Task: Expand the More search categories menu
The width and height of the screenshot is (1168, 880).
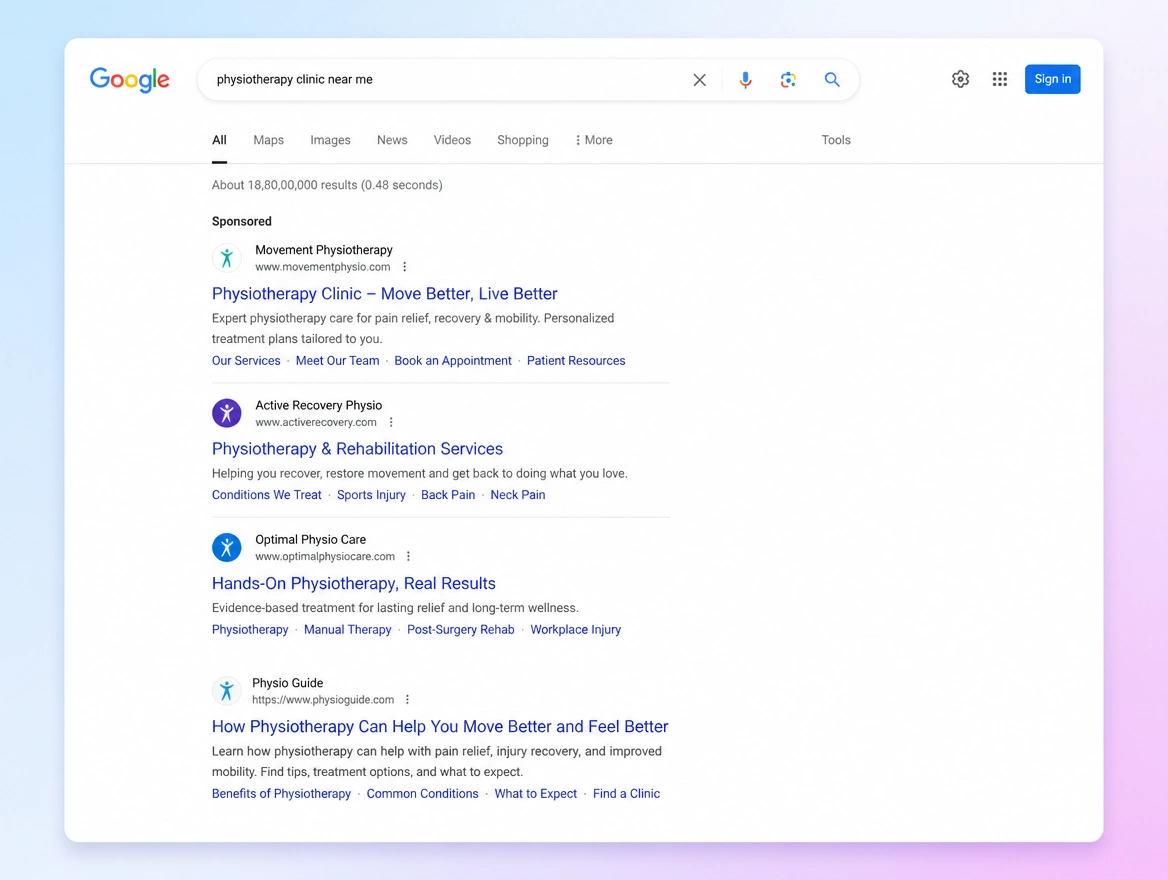Action: tap(594, 140)
